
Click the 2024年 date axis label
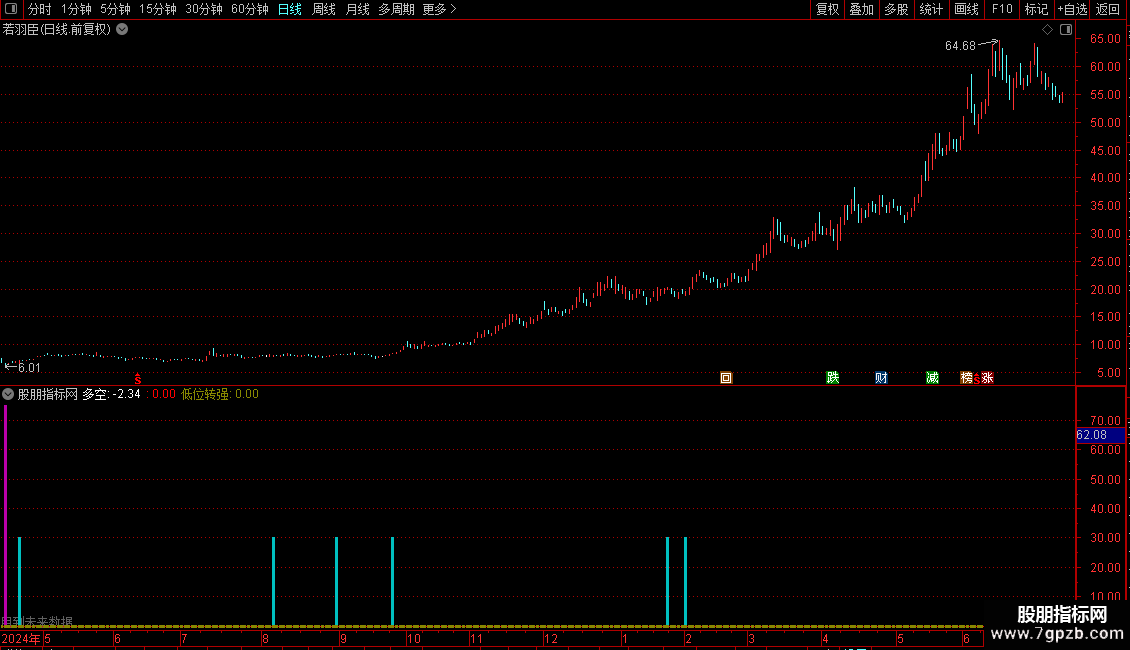pyautogui.click(x=21, y=639)
